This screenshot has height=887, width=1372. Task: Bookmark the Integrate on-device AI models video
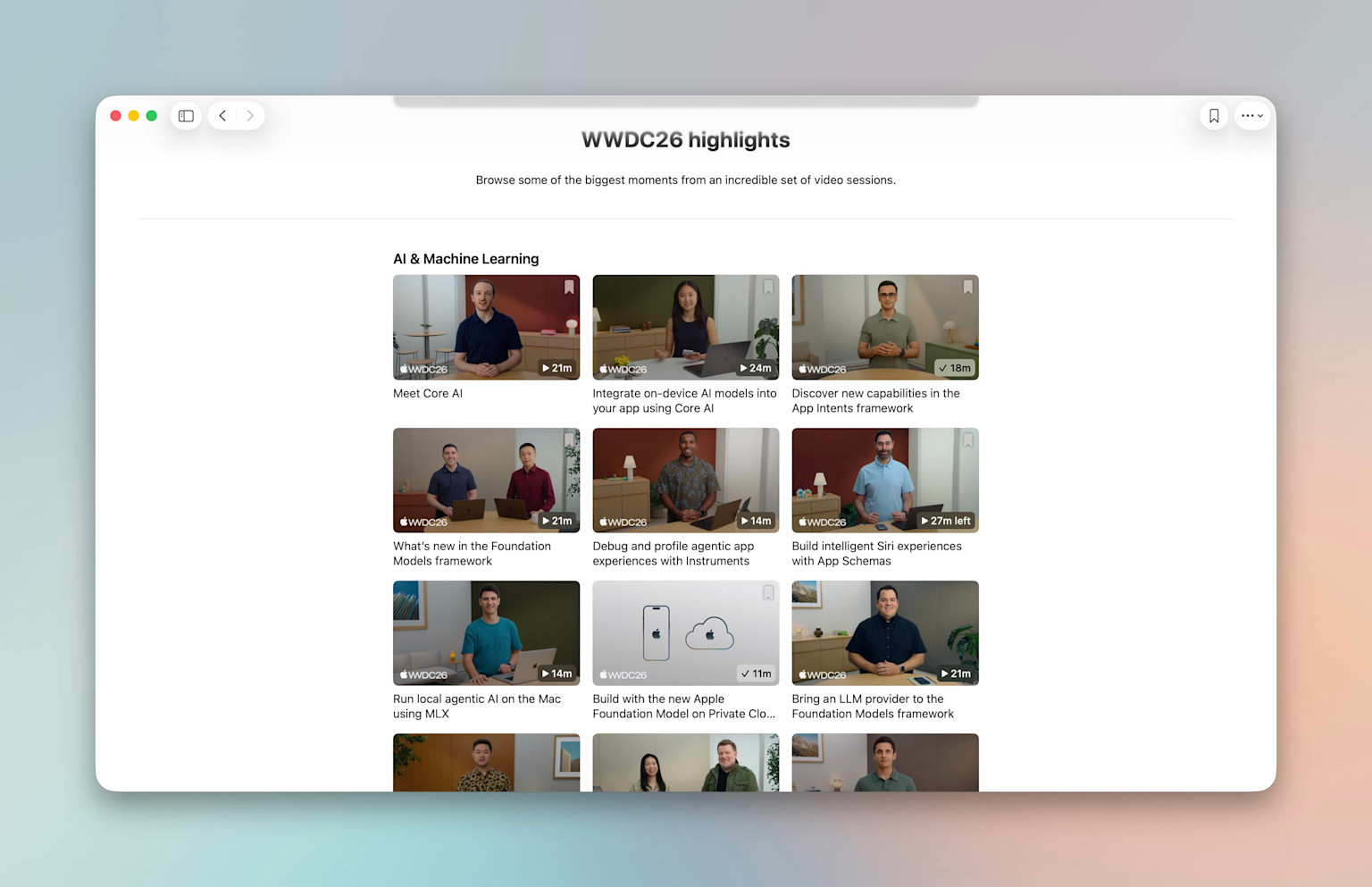click(768, 287)
